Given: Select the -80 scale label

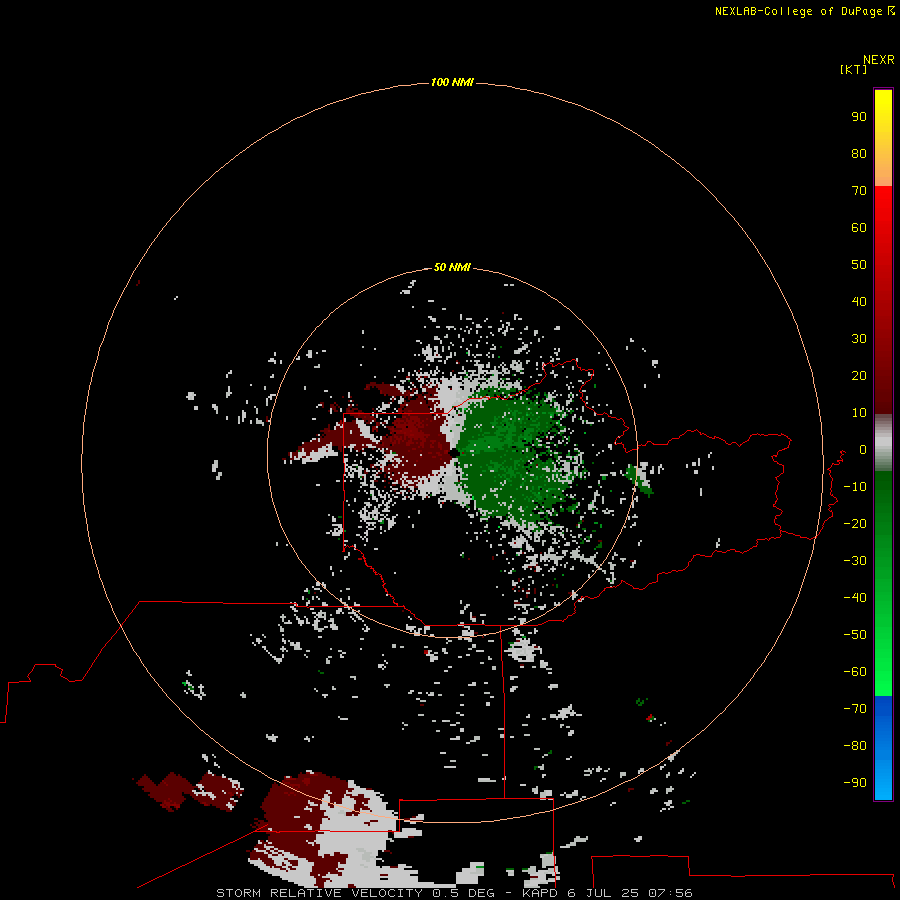Looking at the screenshot, I should [855, 746].
